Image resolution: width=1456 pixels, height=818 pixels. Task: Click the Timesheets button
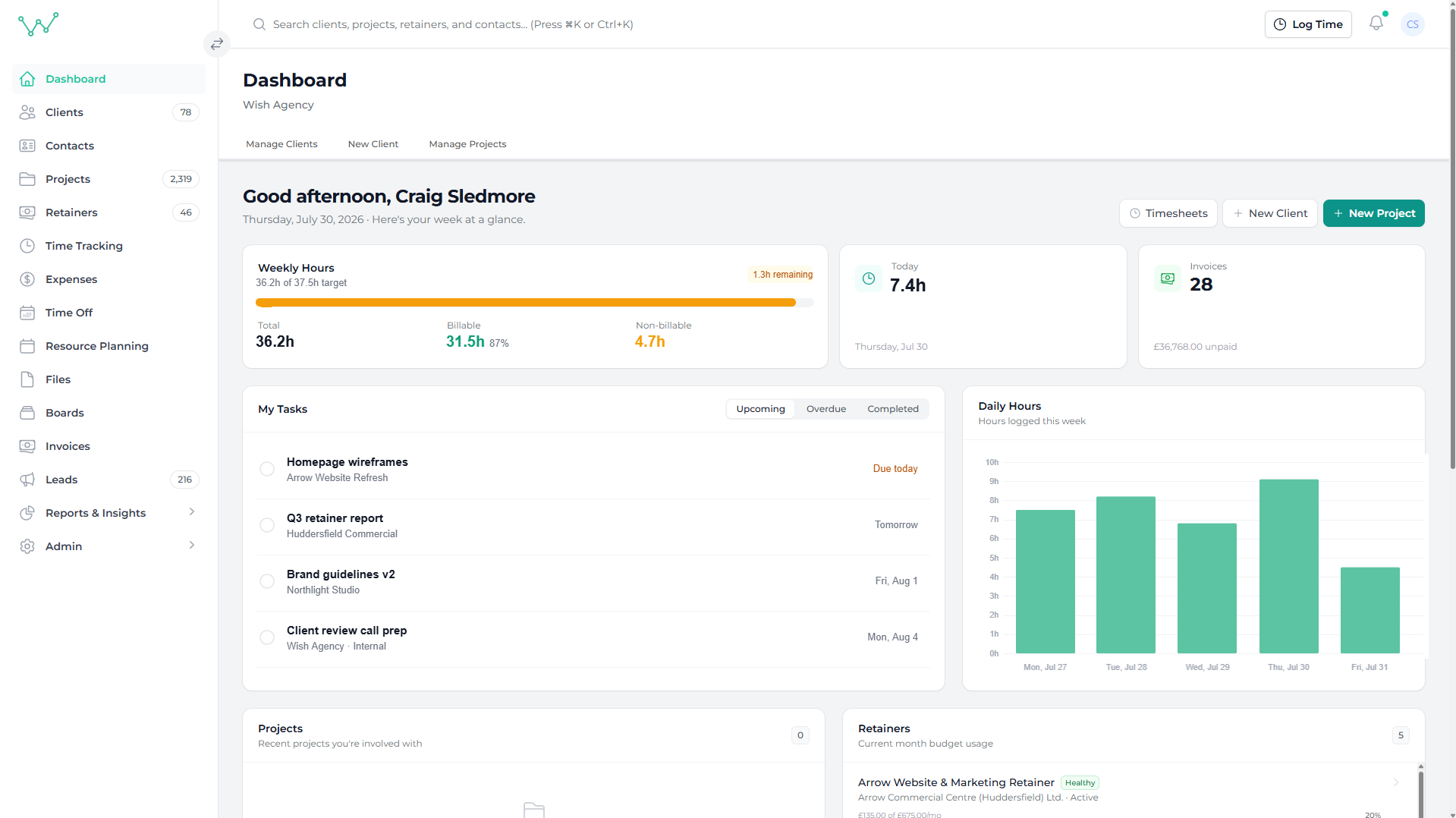pos(1168,213)
